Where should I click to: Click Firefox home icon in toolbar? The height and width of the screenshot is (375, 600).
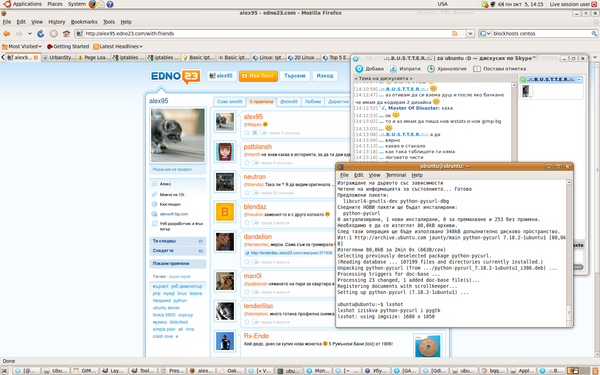[x=66, y=34]
